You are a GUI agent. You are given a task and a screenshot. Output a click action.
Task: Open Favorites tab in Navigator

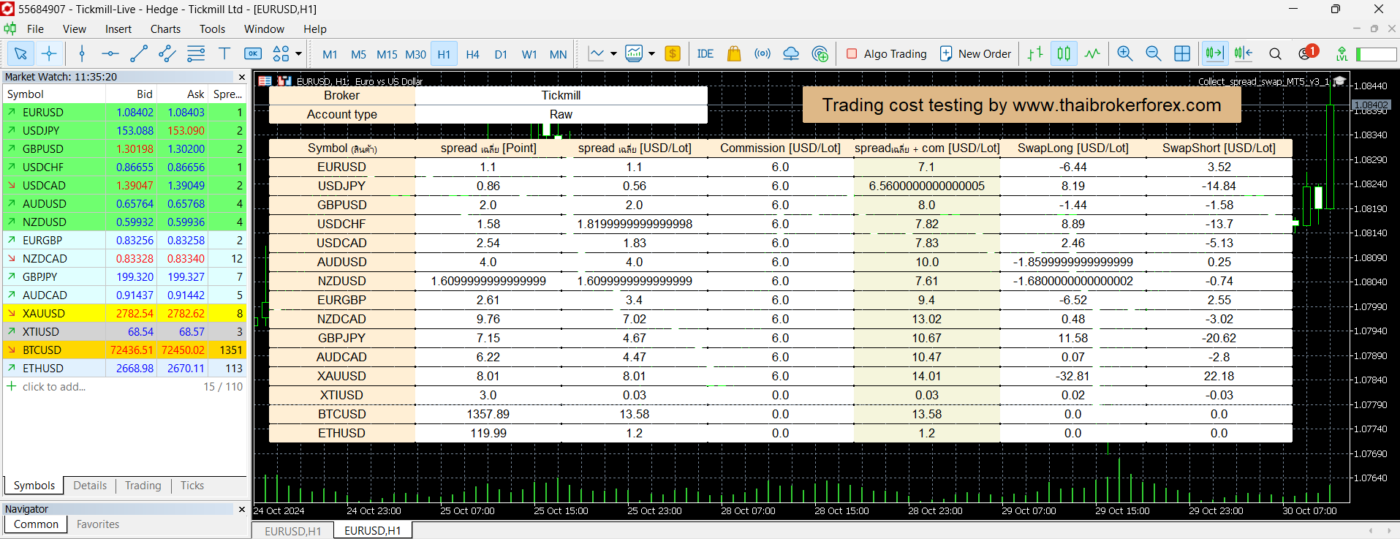[x=98, y=524]
